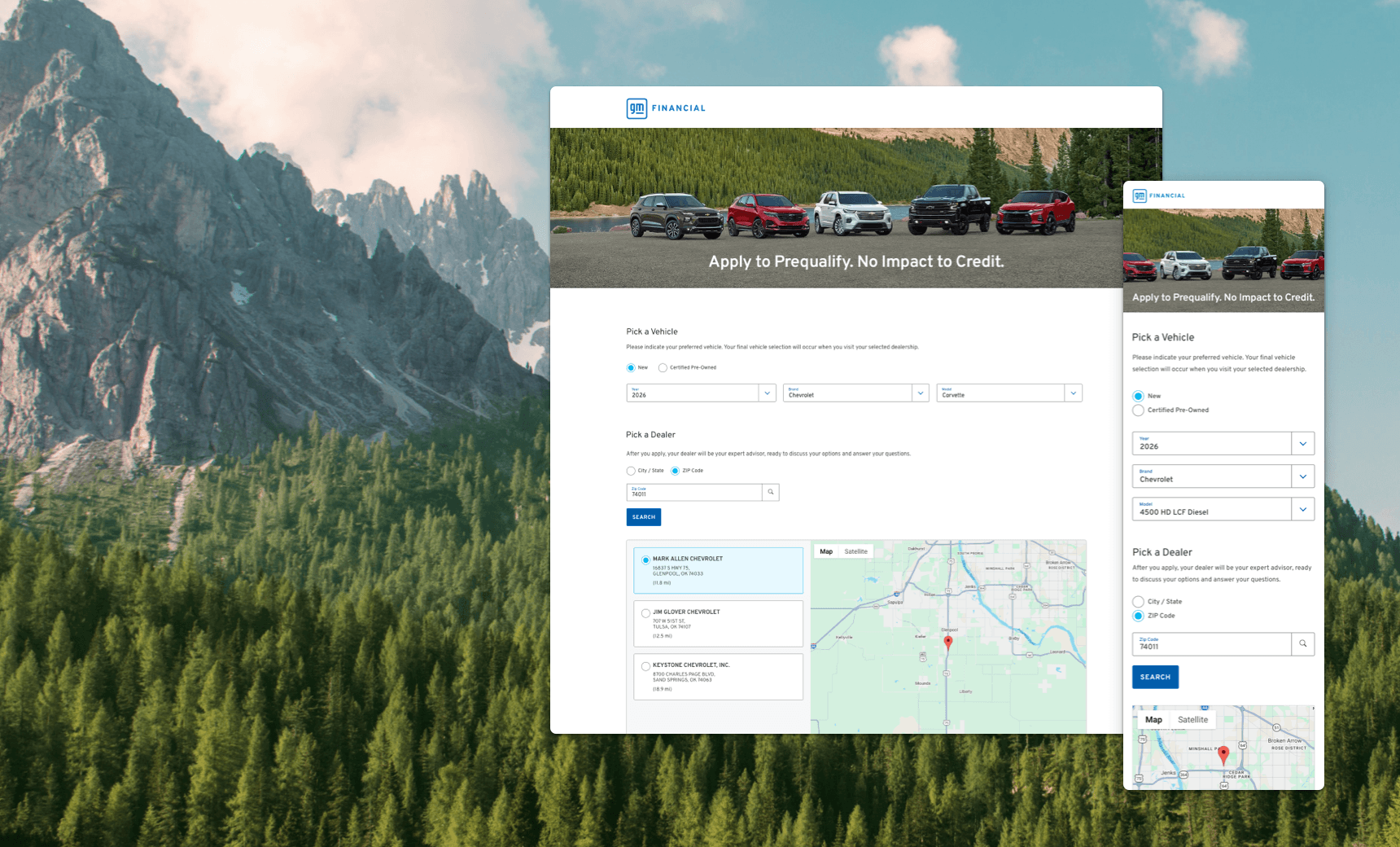Switch to Map tab in mobile map
This screenshot has width=1400, height=847.
[x=1153, y=720]
